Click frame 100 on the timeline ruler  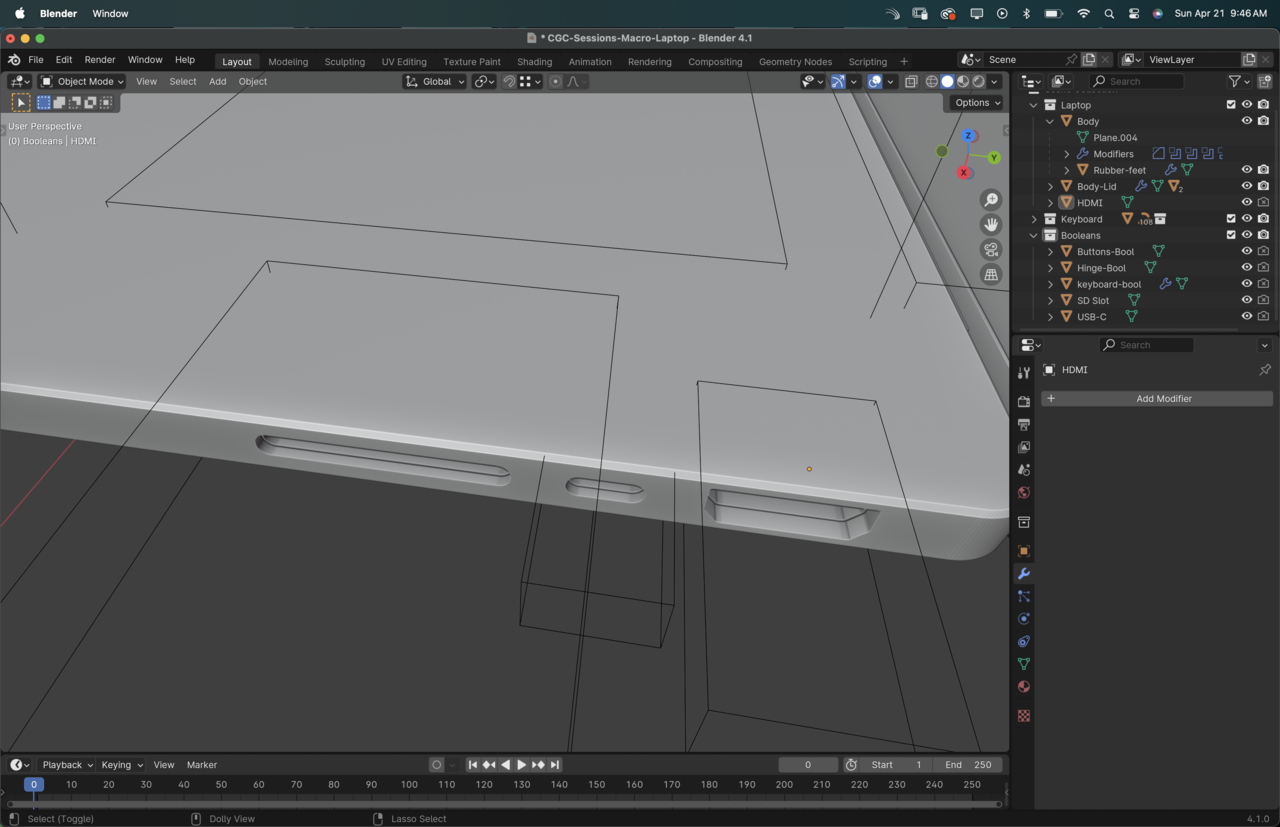[x=409, y=785]
